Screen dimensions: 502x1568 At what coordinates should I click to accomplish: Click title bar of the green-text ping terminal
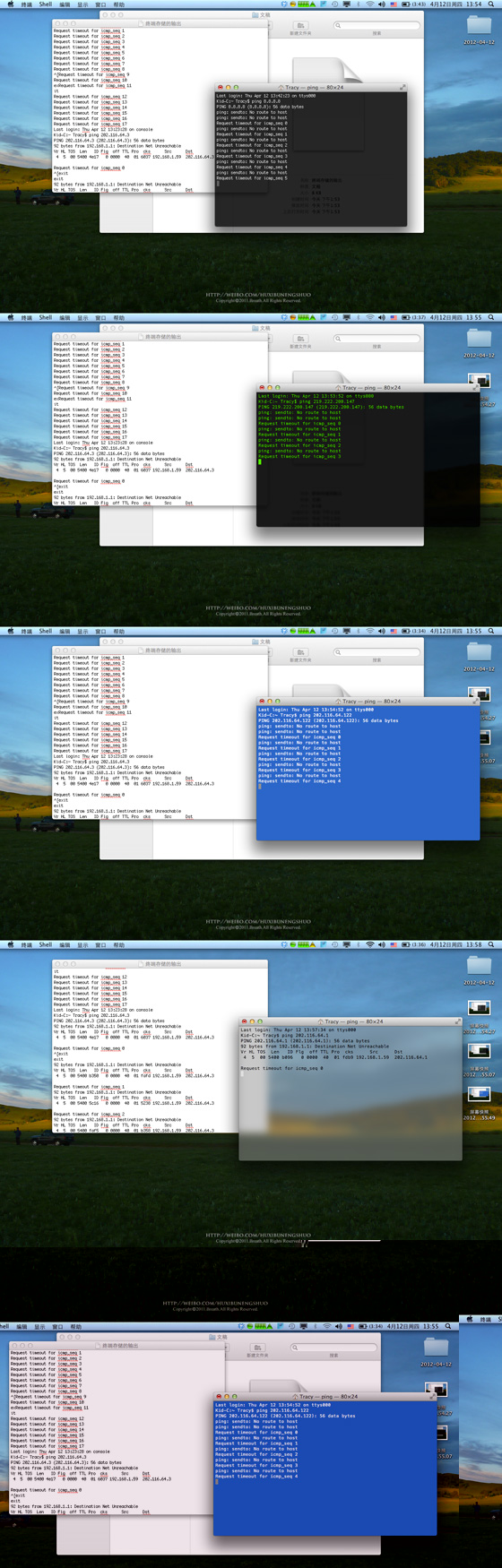368,388
